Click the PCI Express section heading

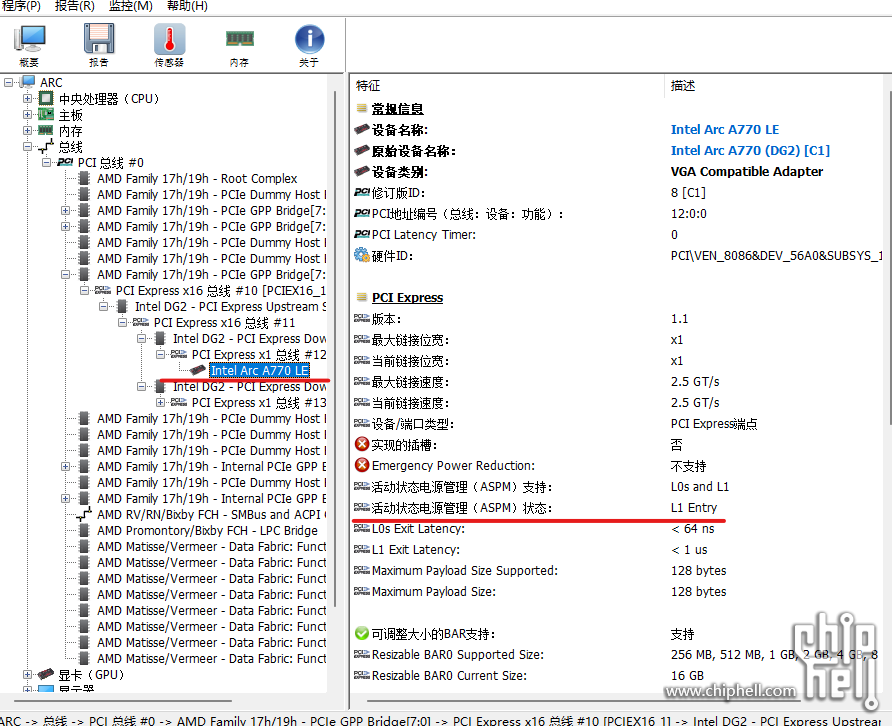pos(407,298)
